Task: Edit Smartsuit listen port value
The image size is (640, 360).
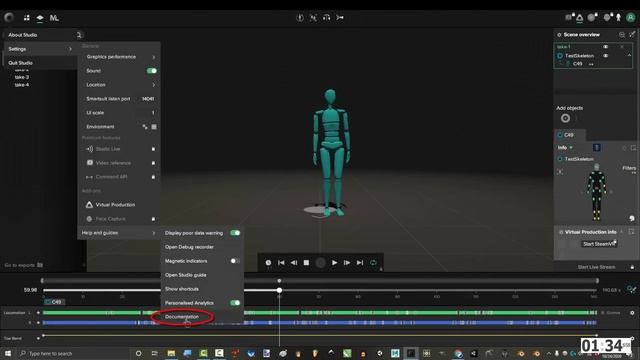Action: pos(148,99)
